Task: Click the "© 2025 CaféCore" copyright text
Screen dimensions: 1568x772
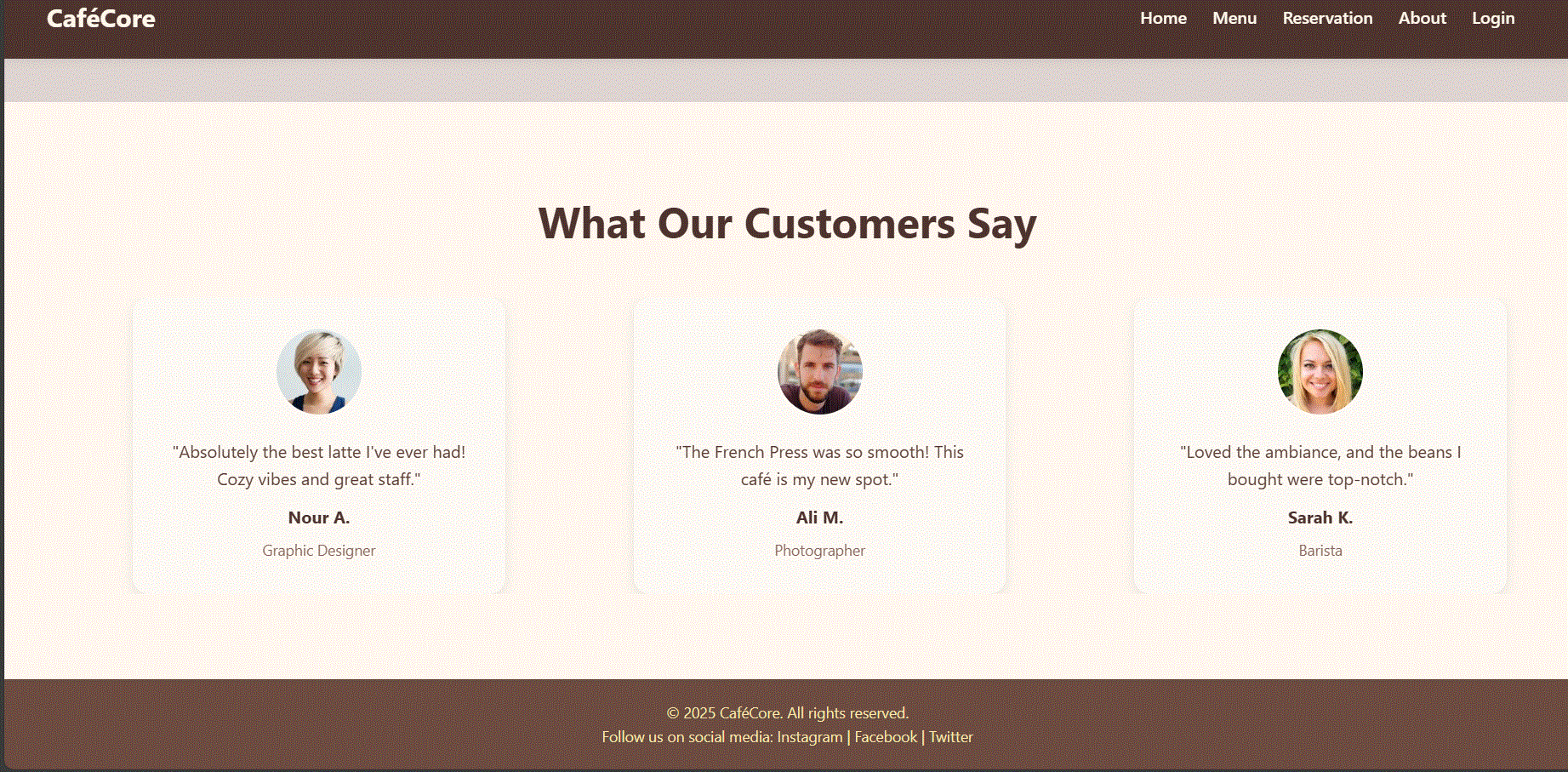Action: [x=787, y=713]
